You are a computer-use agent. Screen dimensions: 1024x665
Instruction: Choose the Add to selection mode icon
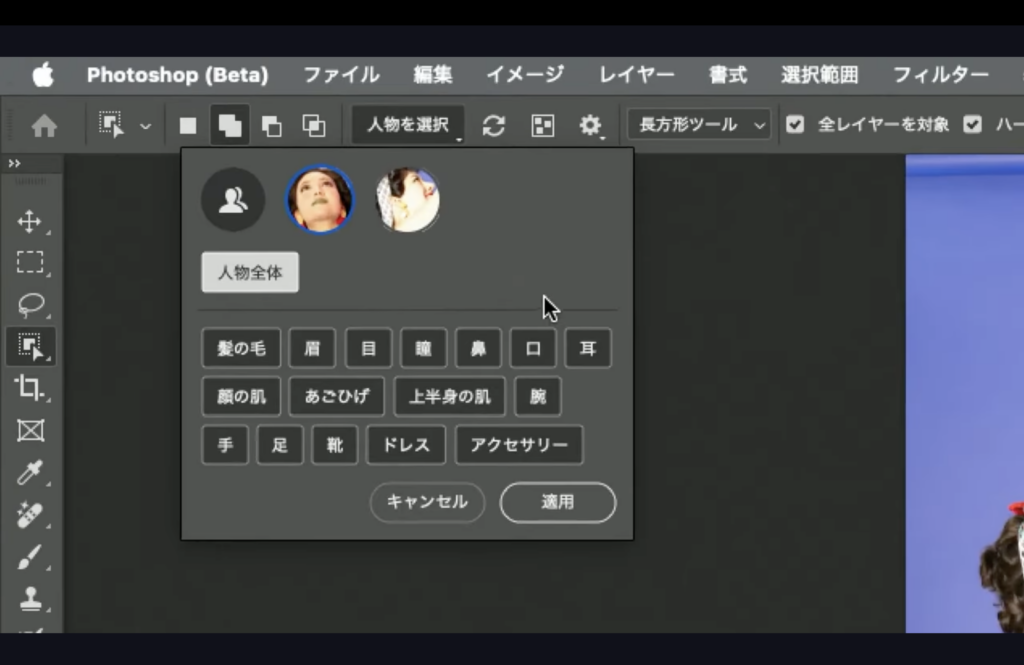point(230,125)
